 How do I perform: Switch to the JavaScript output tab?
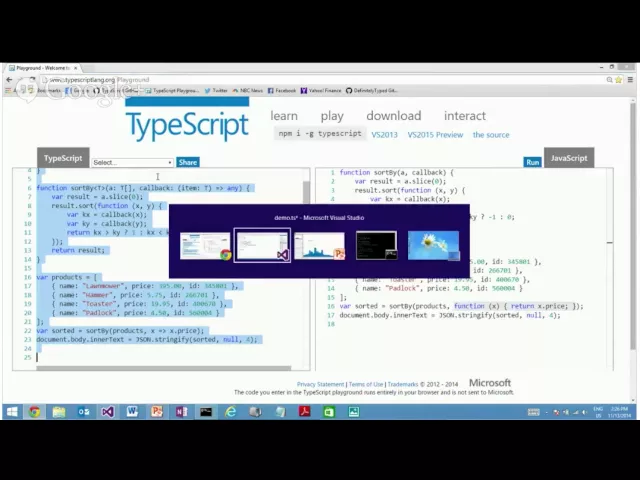pos(569,158)
